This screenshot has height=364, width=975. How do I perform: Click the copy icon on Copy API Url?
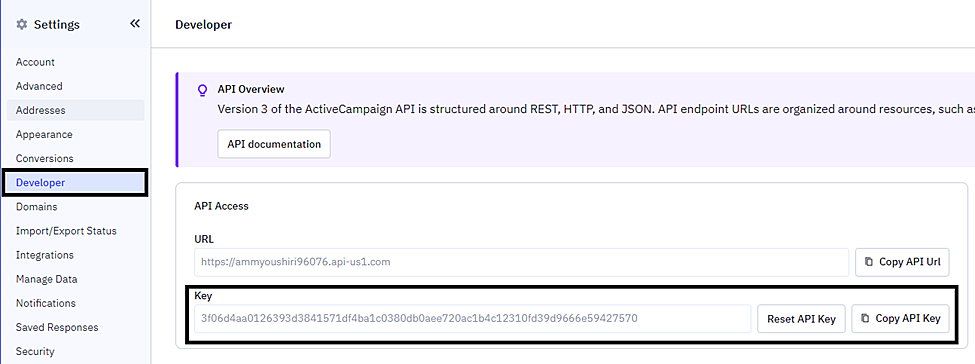(x=869, y=262)
